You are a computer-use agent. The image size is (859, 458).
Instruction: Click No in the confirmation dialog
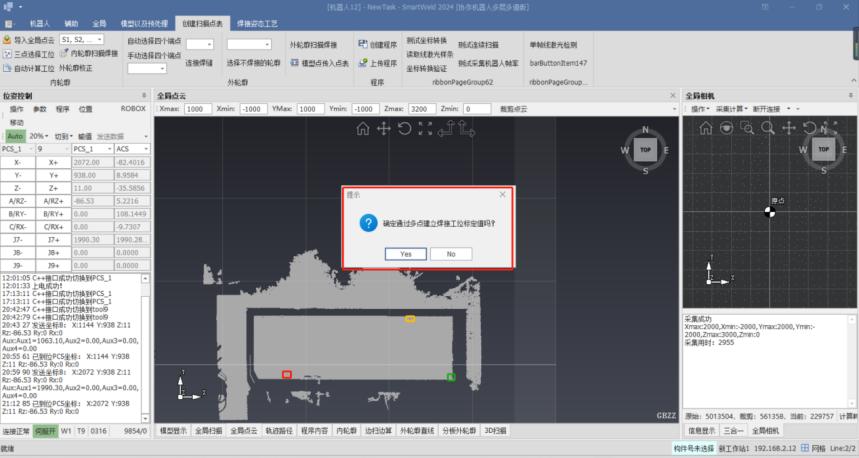451,254
